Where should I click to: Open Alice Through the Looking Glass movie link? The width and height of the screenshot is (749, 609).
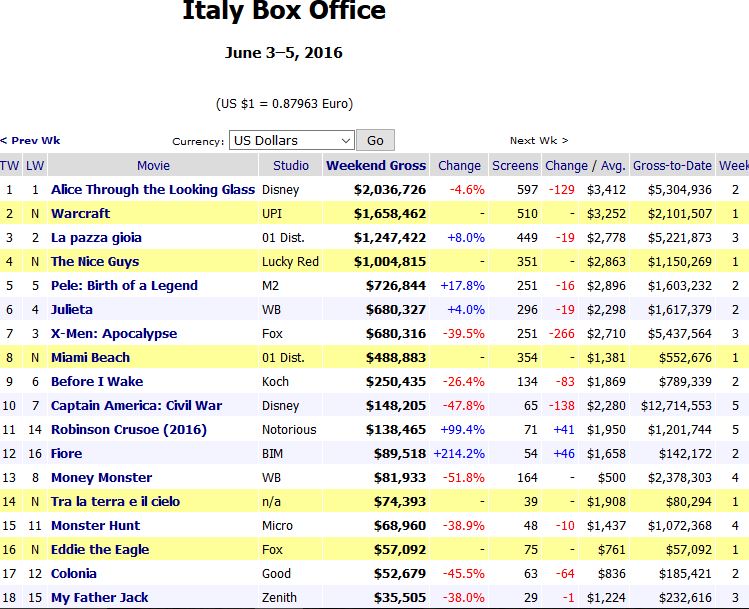tap(153, 190)
